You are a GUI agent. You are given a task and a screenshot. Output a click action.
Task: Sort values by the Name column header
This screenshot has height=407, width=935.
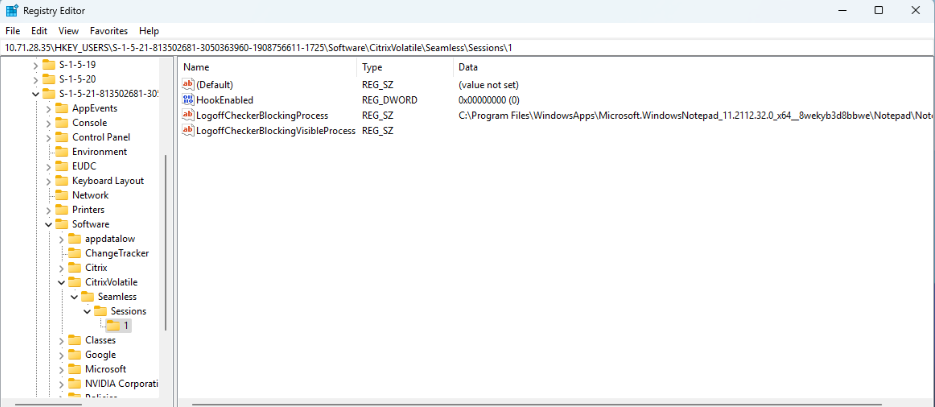266,67
